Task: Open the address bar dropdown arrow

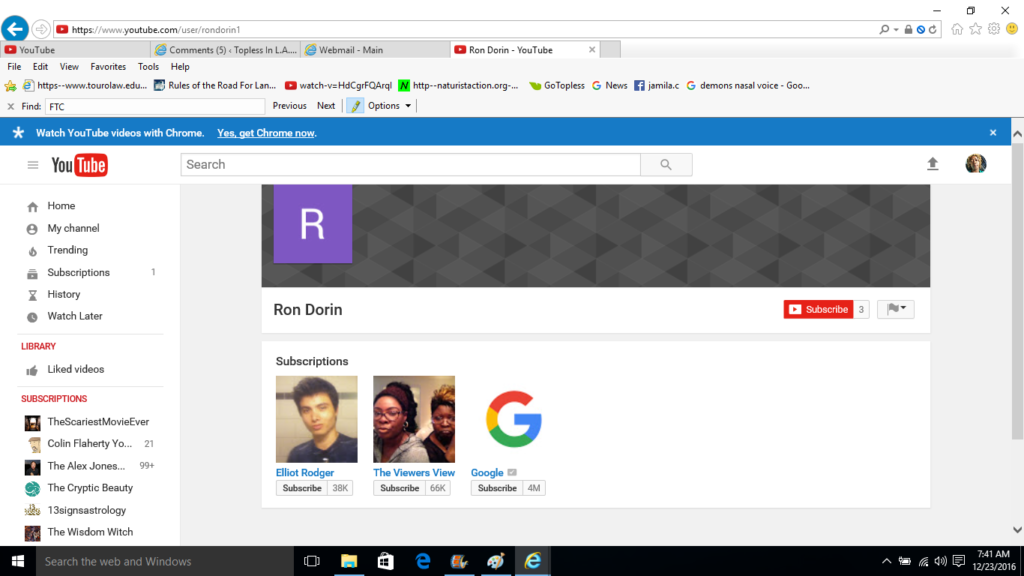Action: pos(896,29)
